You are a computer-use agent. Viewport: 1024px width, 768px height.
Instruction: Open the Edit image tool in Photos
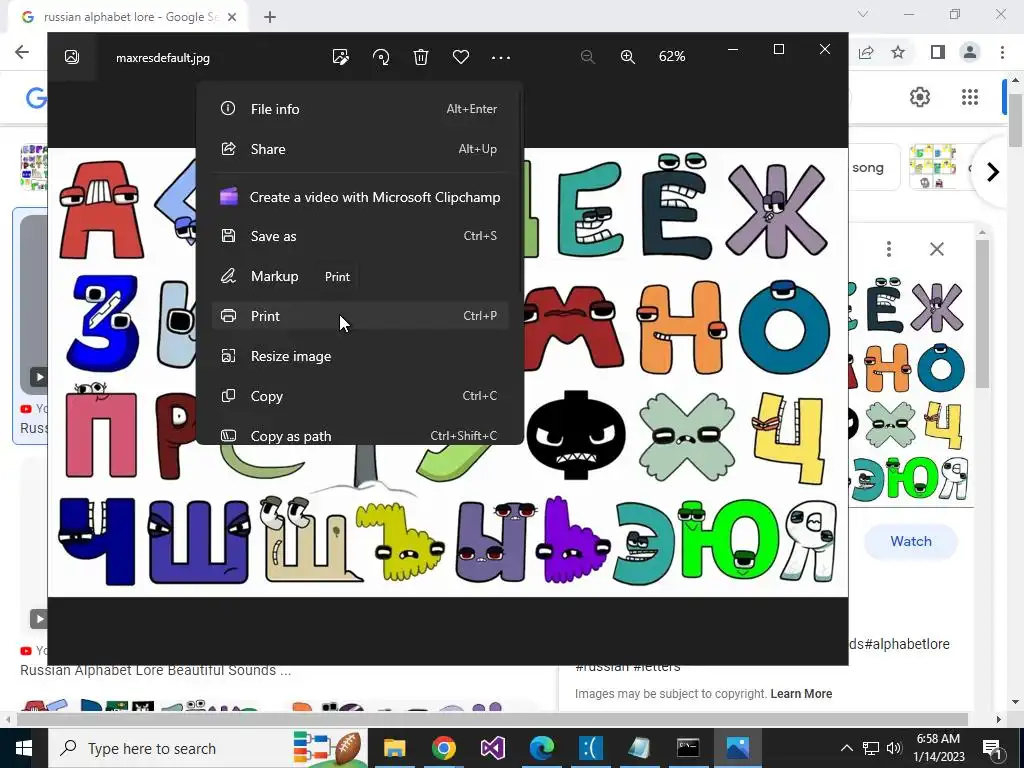tap(340, 57)
